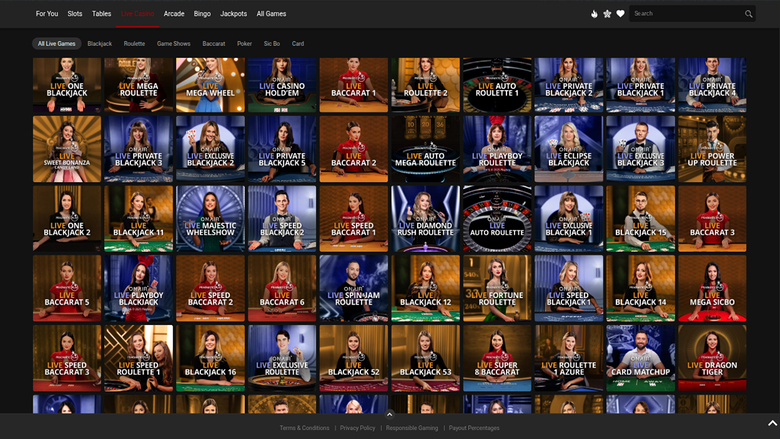This screenshot has width=780, height=439.
Task: Open the Arcade menu
Action: [174, 14]
